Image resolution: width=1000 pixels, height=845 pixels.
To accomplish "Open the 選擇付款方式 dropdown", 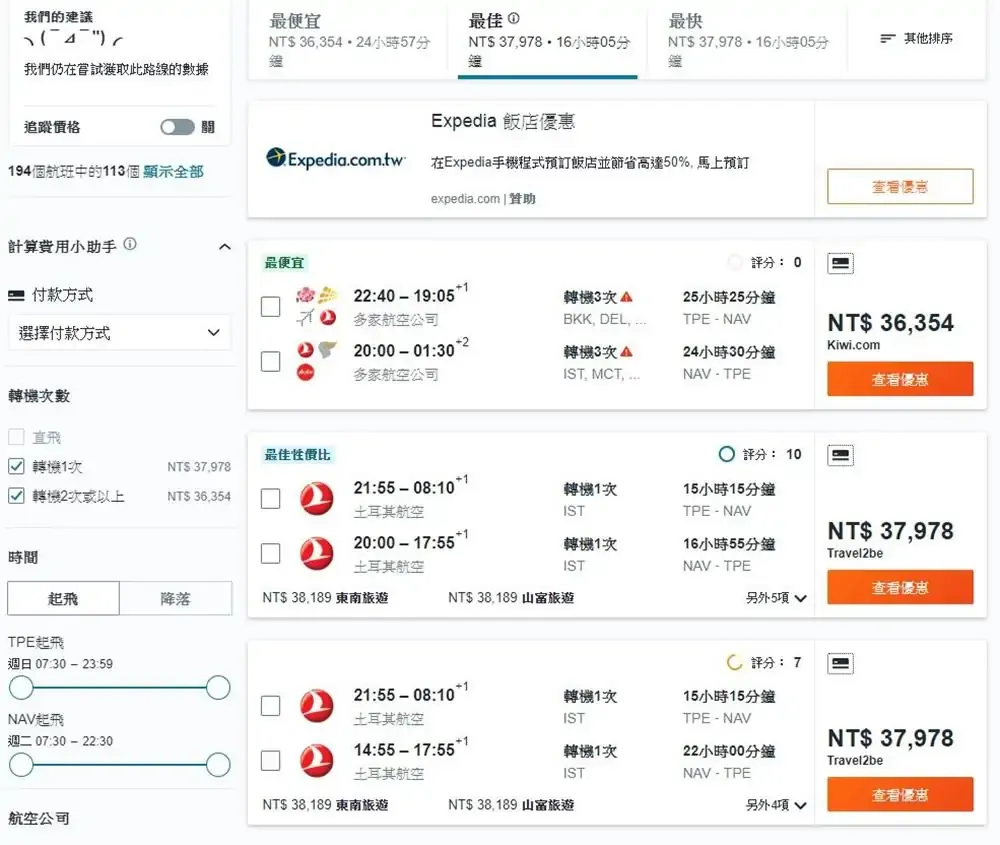I will point(120,333).
